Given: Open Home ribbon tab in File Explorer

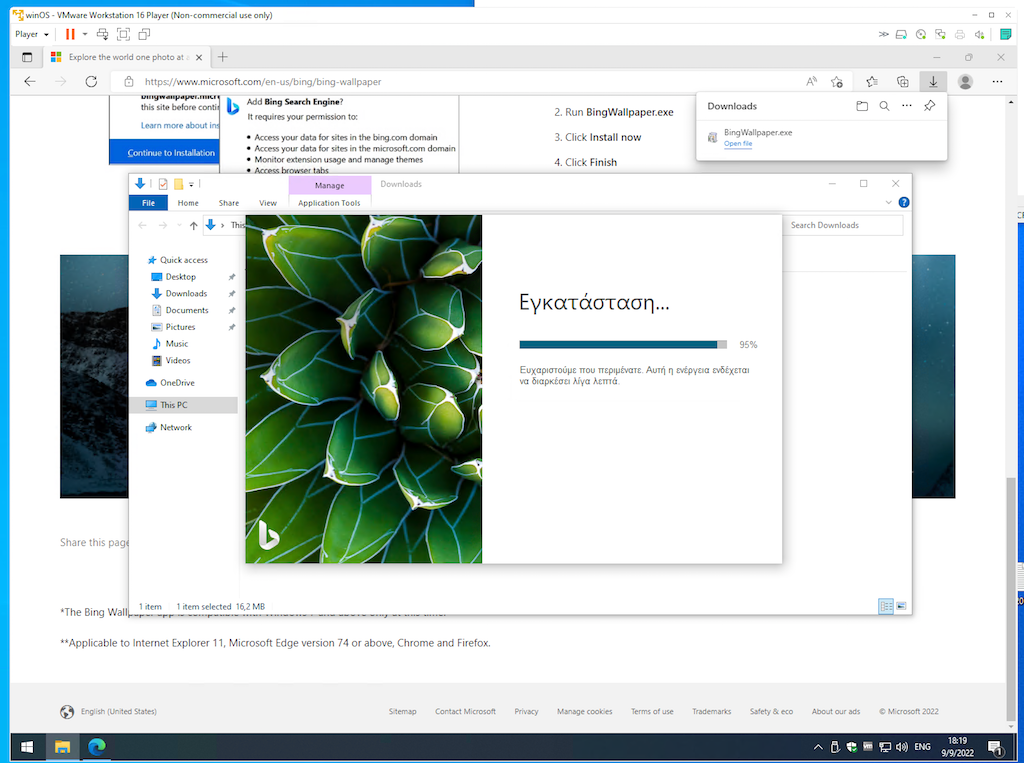Looking at the screenshot, I should [x=188, y=203].
